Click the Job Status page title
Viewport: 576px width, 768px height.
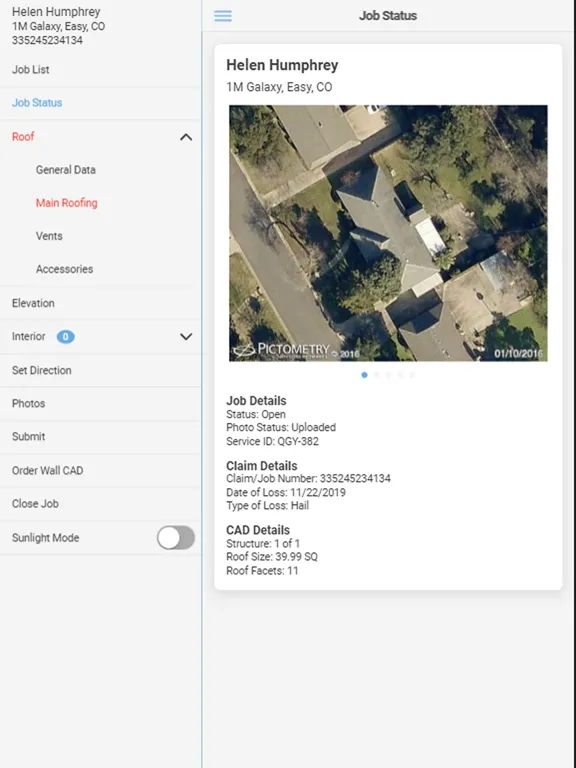coord(388,16)
